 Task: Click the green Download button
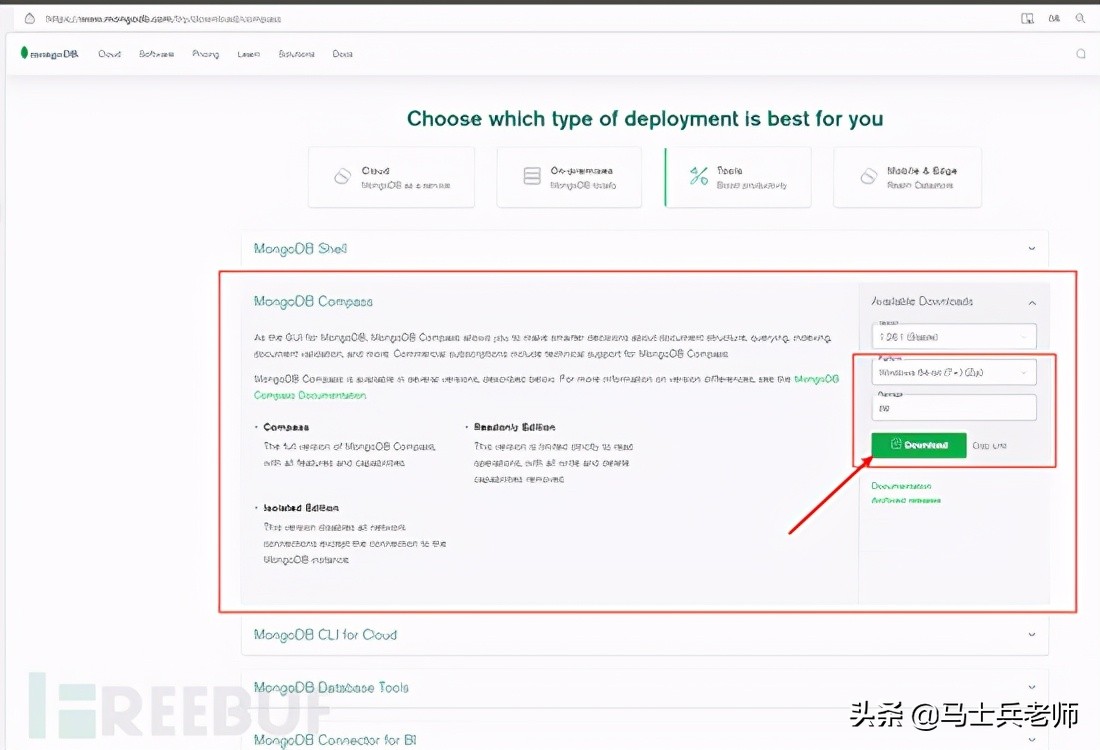tap(919, 445)
